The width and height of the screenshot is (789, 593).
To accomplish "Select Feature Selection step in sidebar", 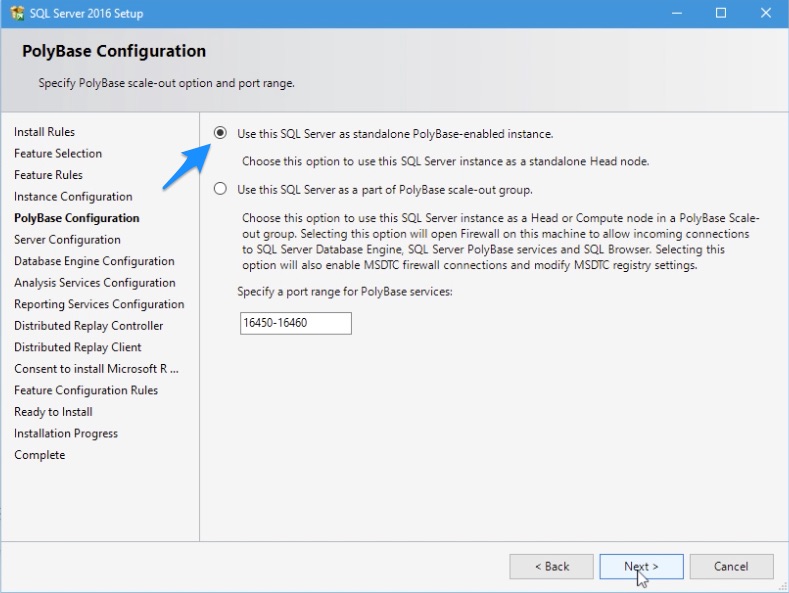I will coord(58,154).
